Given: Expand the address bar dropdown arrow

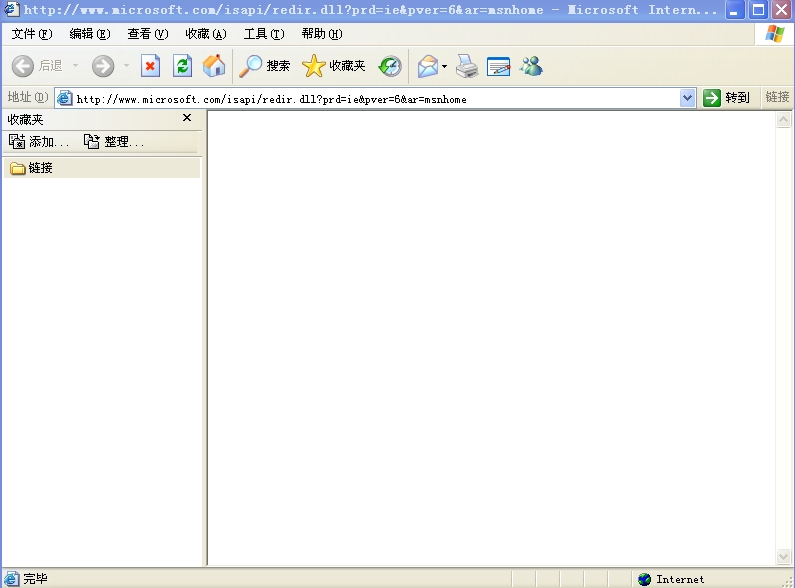Looking at the screenshot, I should tap(687, 98).
